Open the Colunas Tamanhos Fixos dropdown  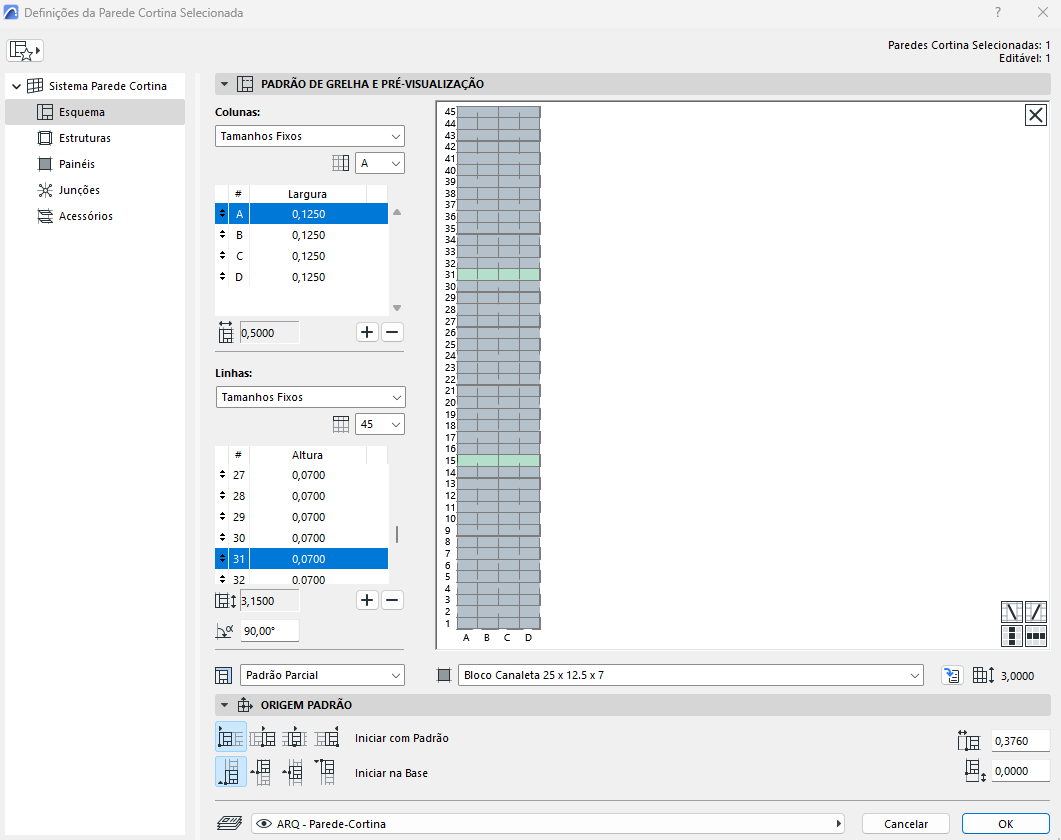309,136
